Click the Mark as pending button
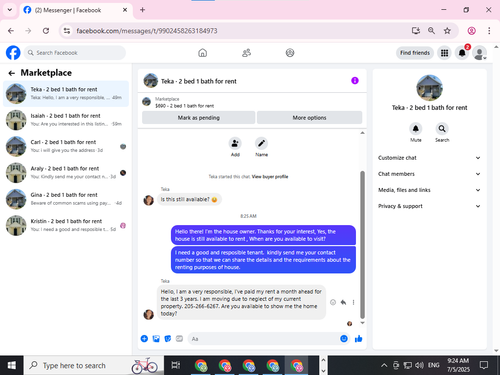The image size is (500, 375). (199, 118)
